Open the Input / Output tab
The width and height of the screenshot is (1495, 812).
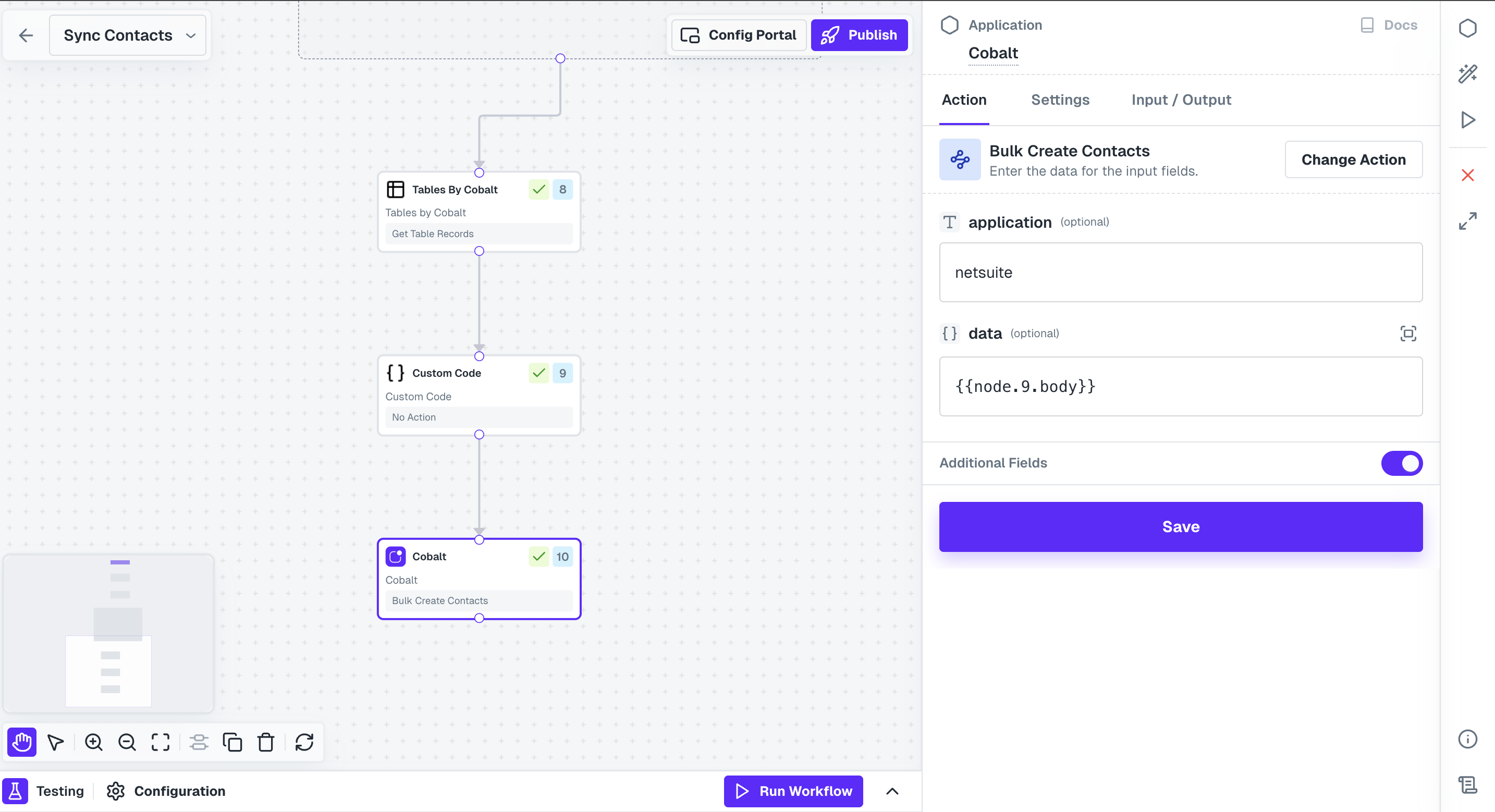(x=1181, y=100)
